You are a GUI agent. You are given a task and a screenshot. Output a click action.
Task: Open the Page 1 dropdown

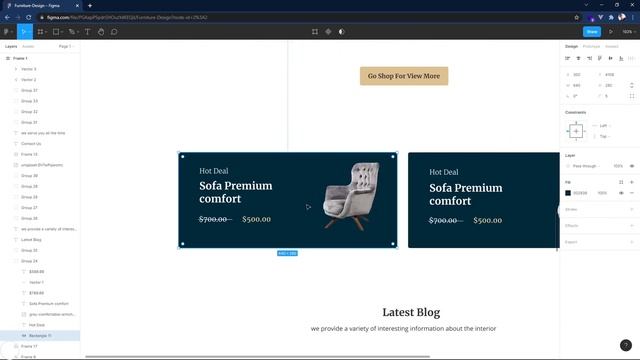tap(67, 47)
